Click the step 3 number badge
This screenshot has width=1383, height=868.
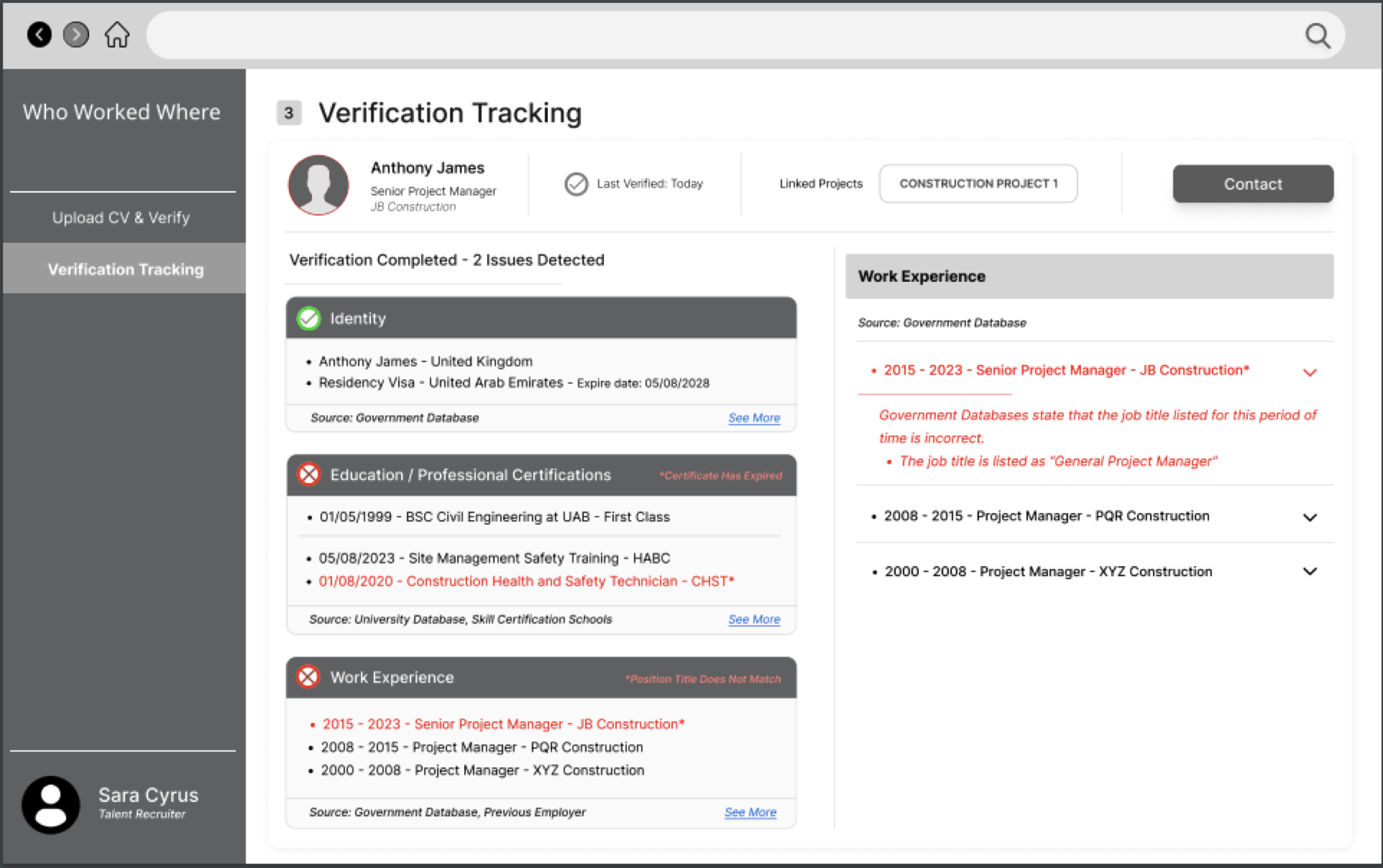[289, 113]
